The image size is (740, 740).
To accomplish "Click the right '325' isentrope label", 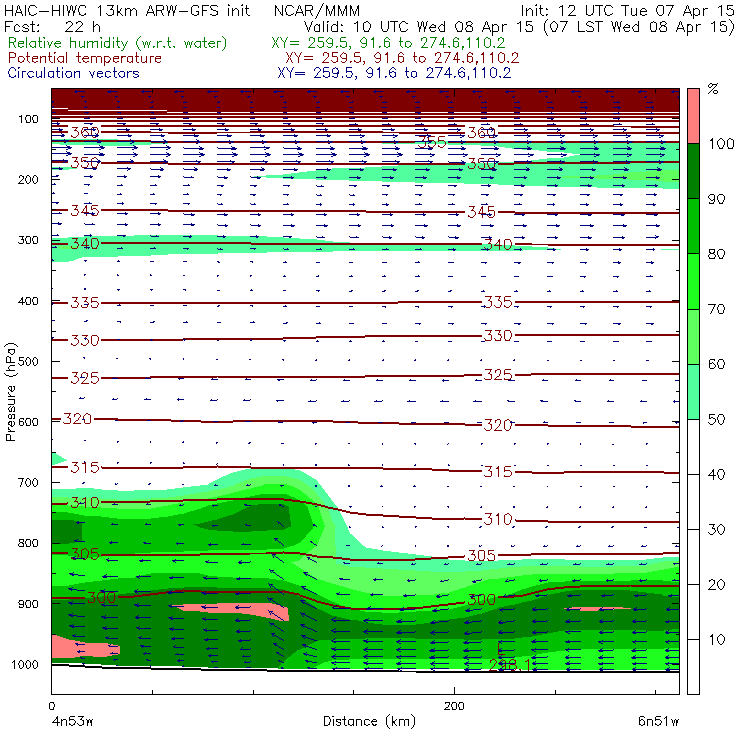I will coord(498,375).
